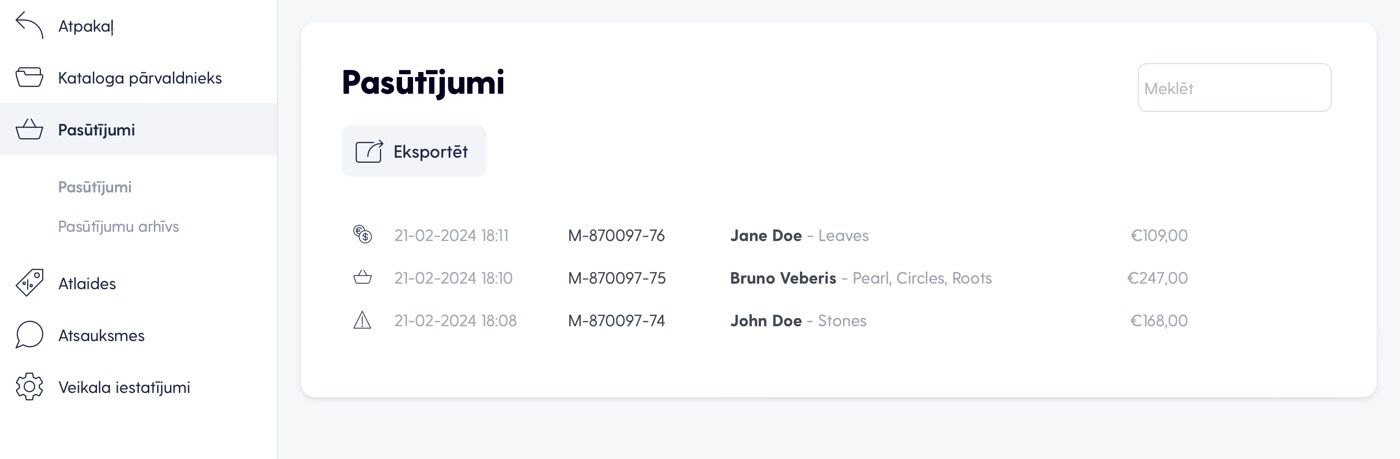Click the payment coins icon on Jane Doe order
The height and width of the screenshot is (459, 1400).
point(362,235)
